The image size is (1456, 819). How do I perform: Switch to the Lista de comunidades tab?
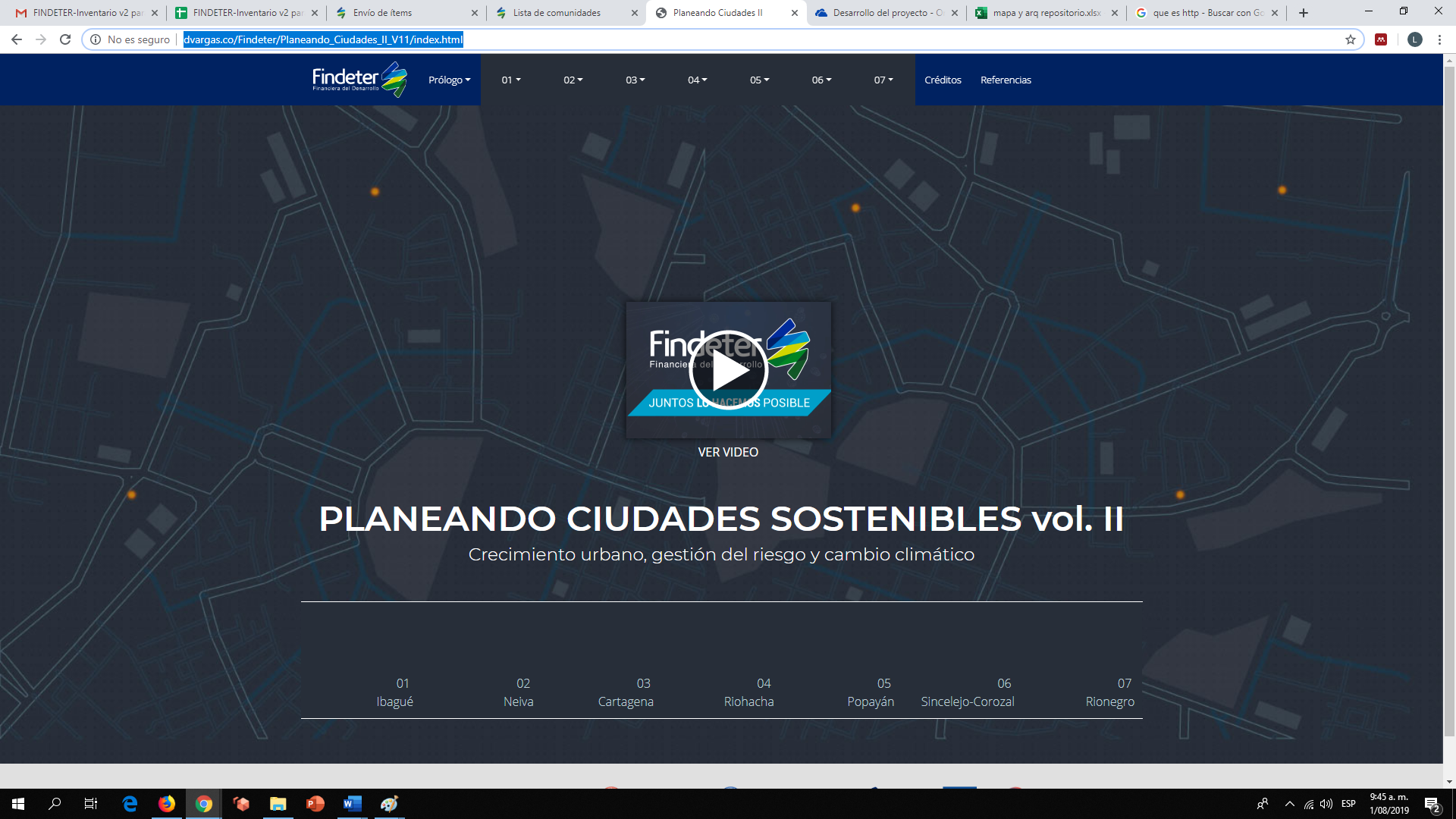557,13
